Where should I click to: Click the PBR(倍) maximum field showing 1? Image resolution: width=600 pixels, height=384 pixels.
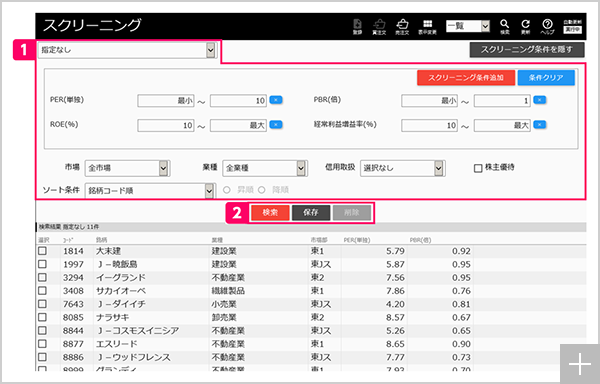[502, 101]
